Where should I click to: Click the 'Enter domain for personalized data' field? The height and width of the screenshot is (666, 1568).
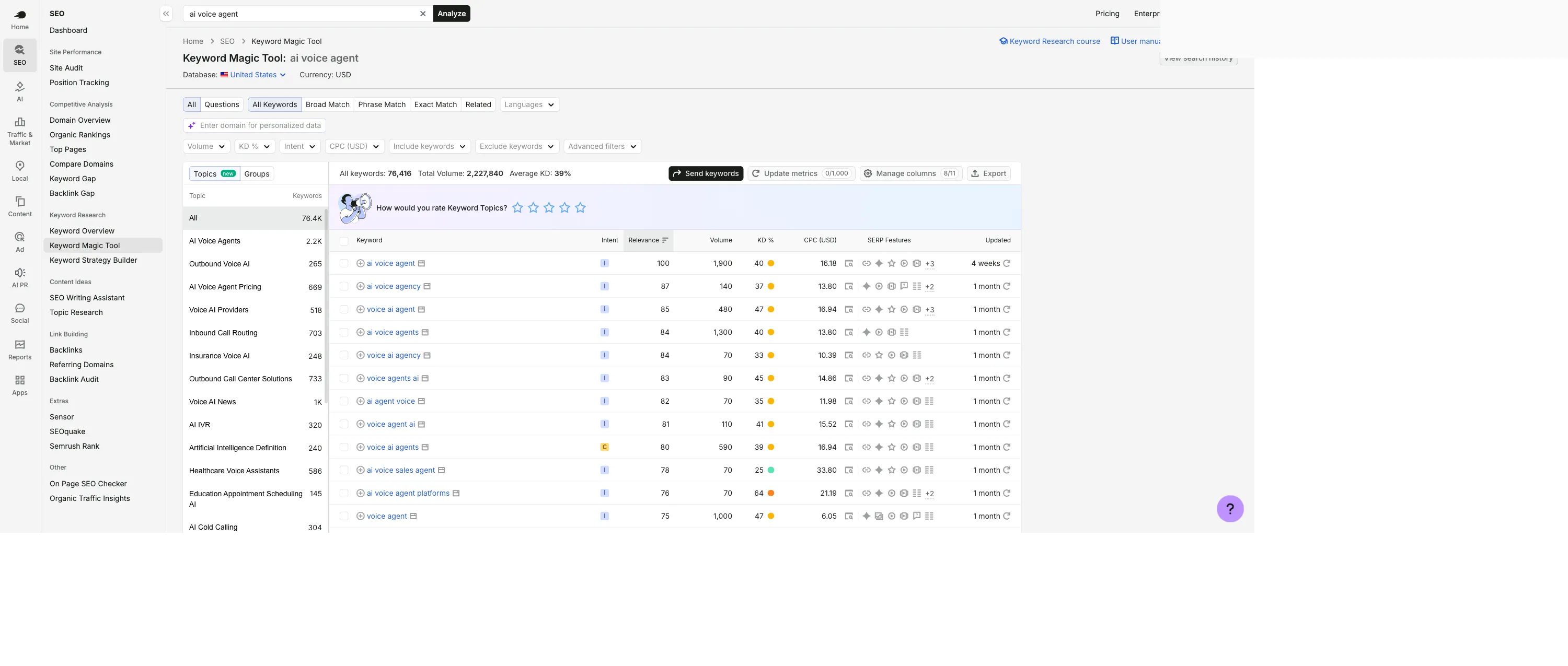tap(255, 125)
